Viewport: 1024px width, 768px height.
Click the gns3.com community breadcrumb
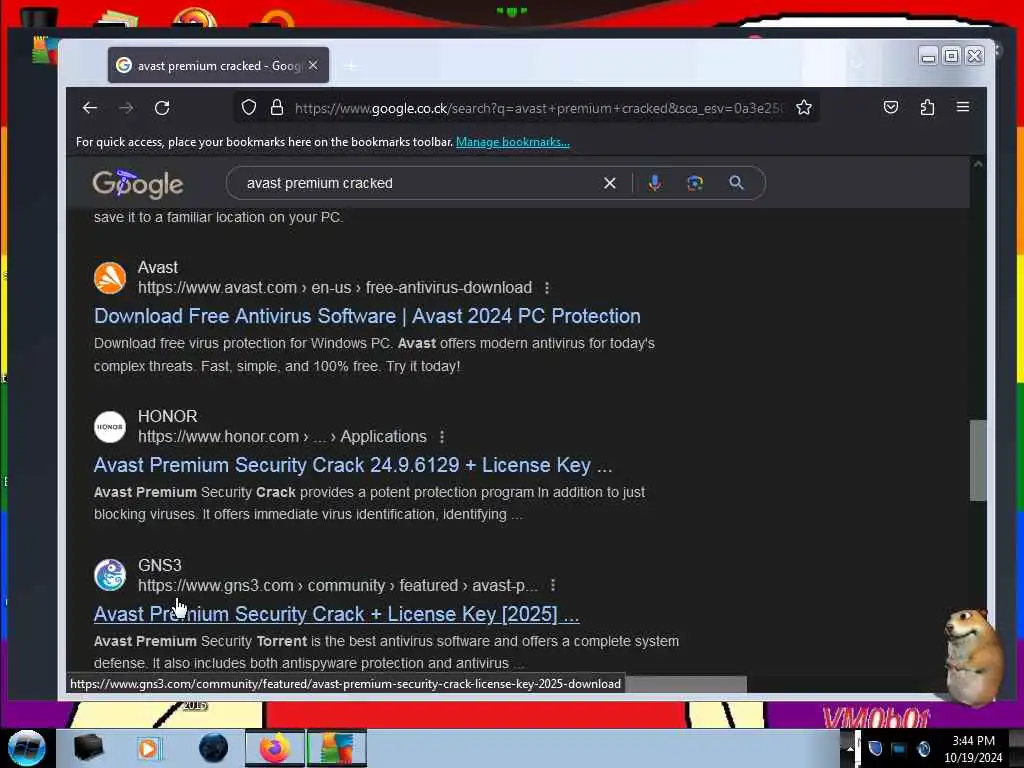click(338, 586)
